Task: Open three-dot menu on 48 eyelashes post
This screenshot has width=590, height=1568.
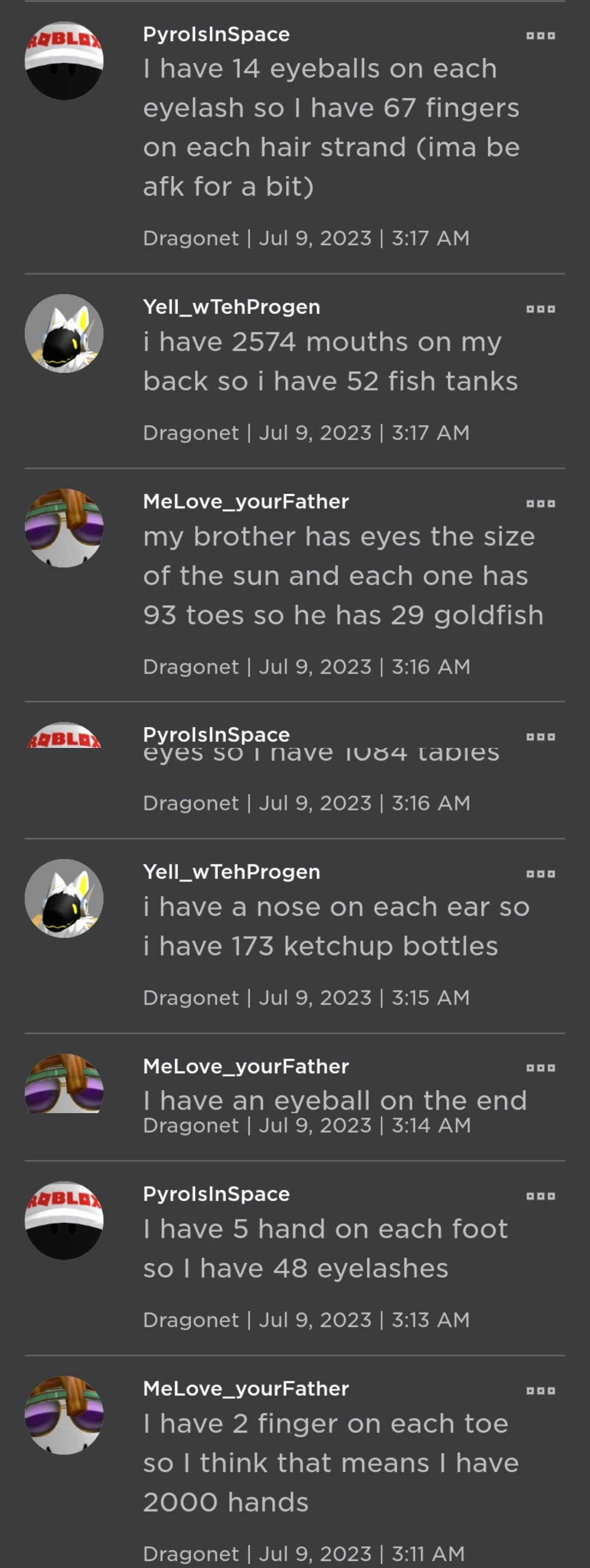Action: click(540, 1196)
